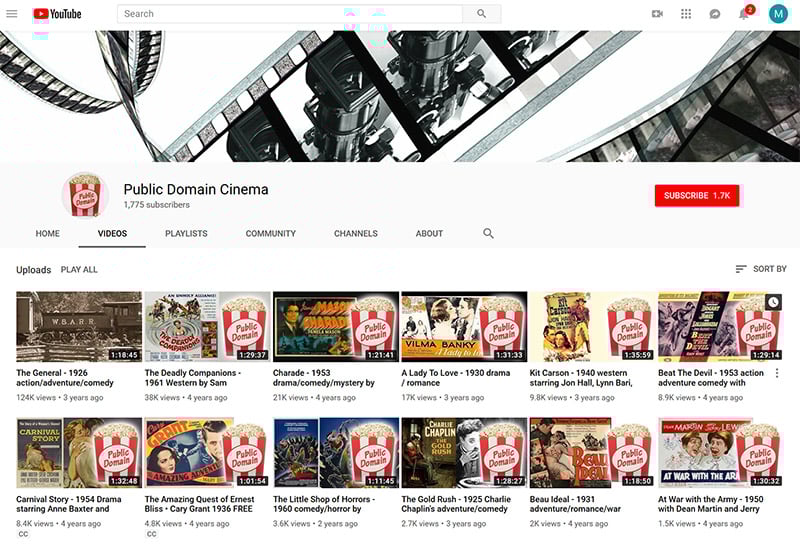
Task: Add Beat The Devil to Watch Later
Action: 773,302
